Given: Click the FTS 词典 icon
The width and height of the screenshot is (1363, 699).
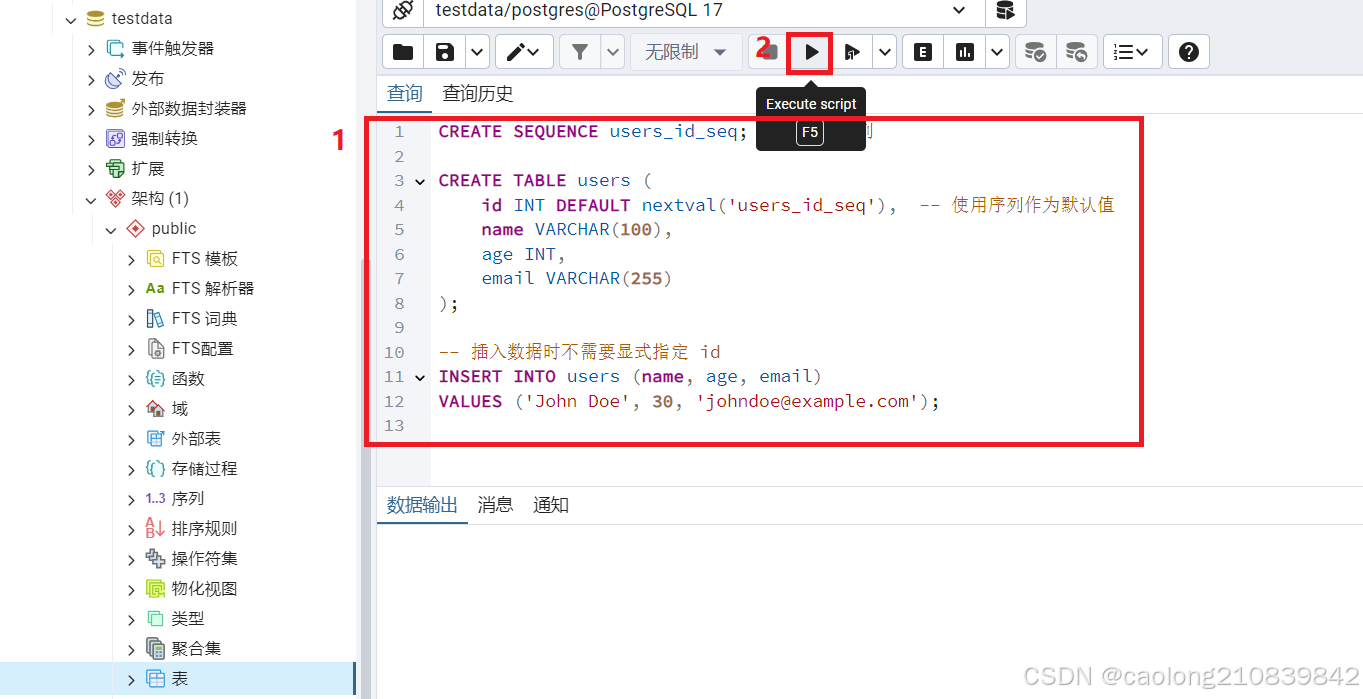Looking at the screenshot, I should [155, 319].
